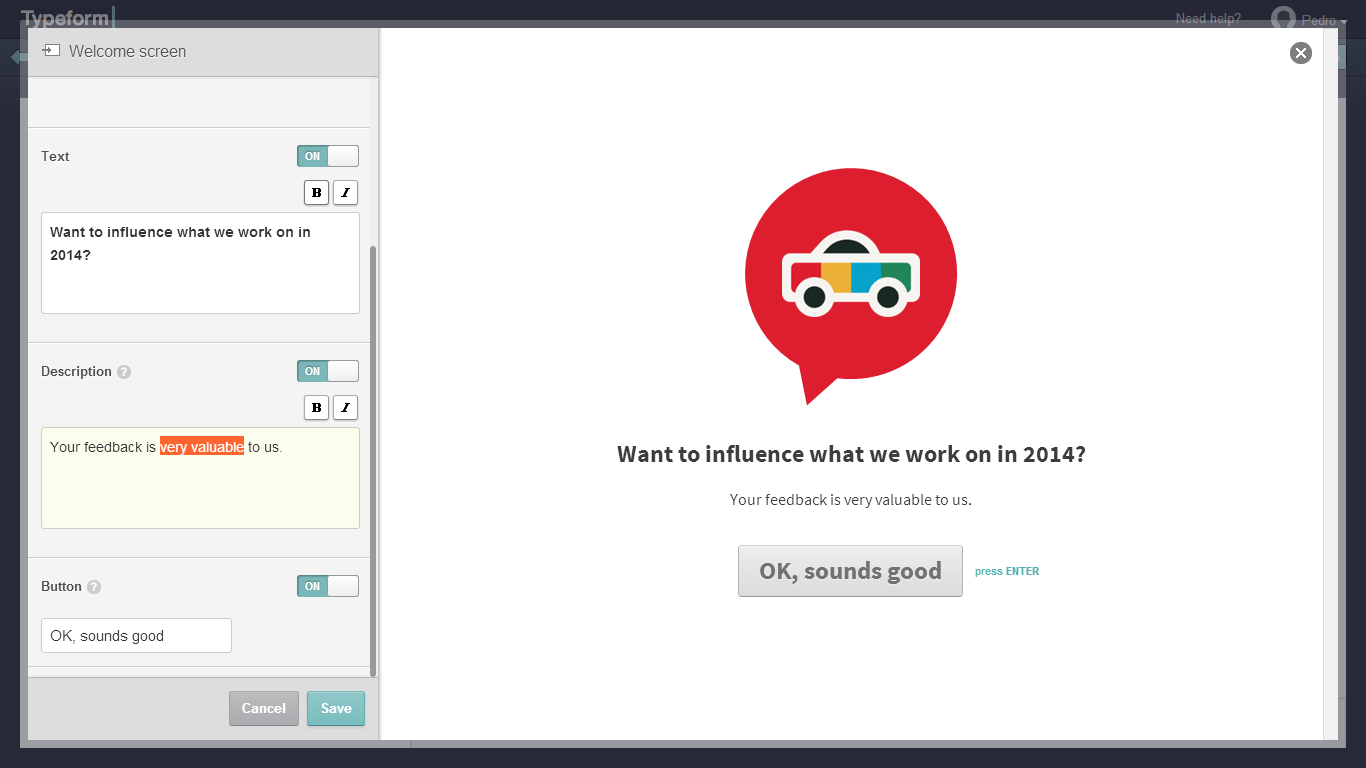Click the highlighted 'very valuable' text
This screenshot has width=1366, height=768.
click(x=202, y=447)
